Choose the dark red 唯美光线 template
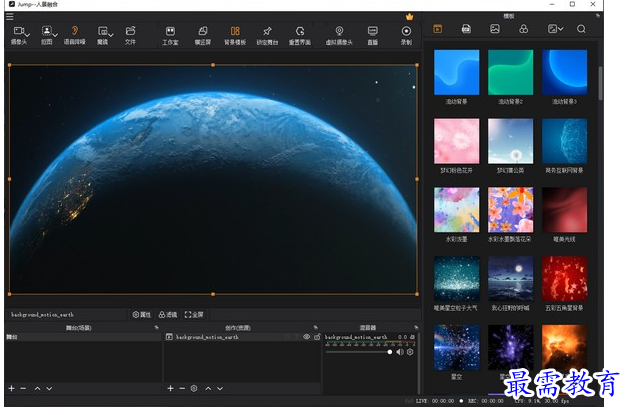The width and height of the screenshot is (628, 415). 565,210
